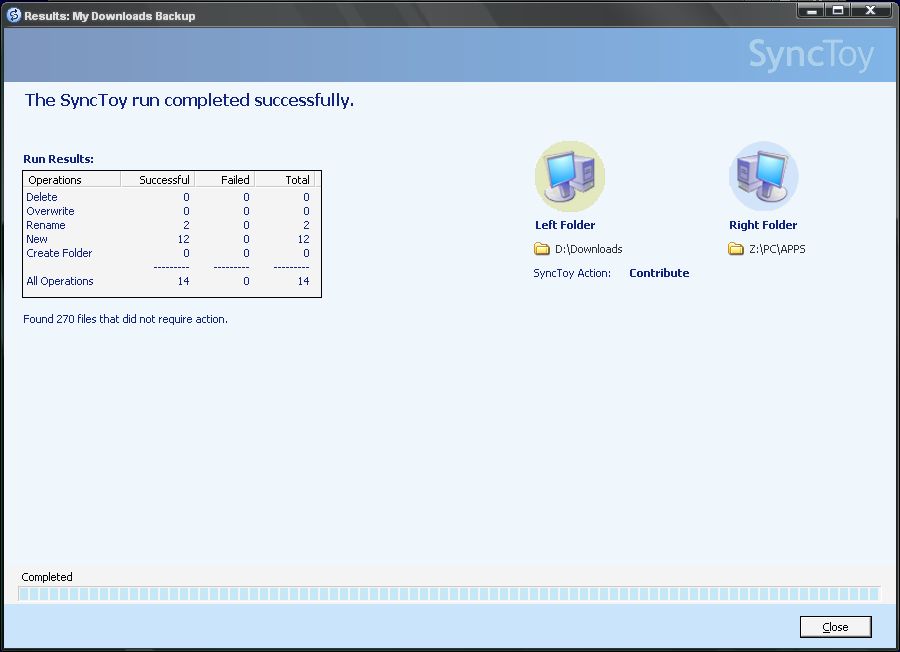Select the All Operations row label
Screen dimensions: 900x652
click(x=60, y=281)
